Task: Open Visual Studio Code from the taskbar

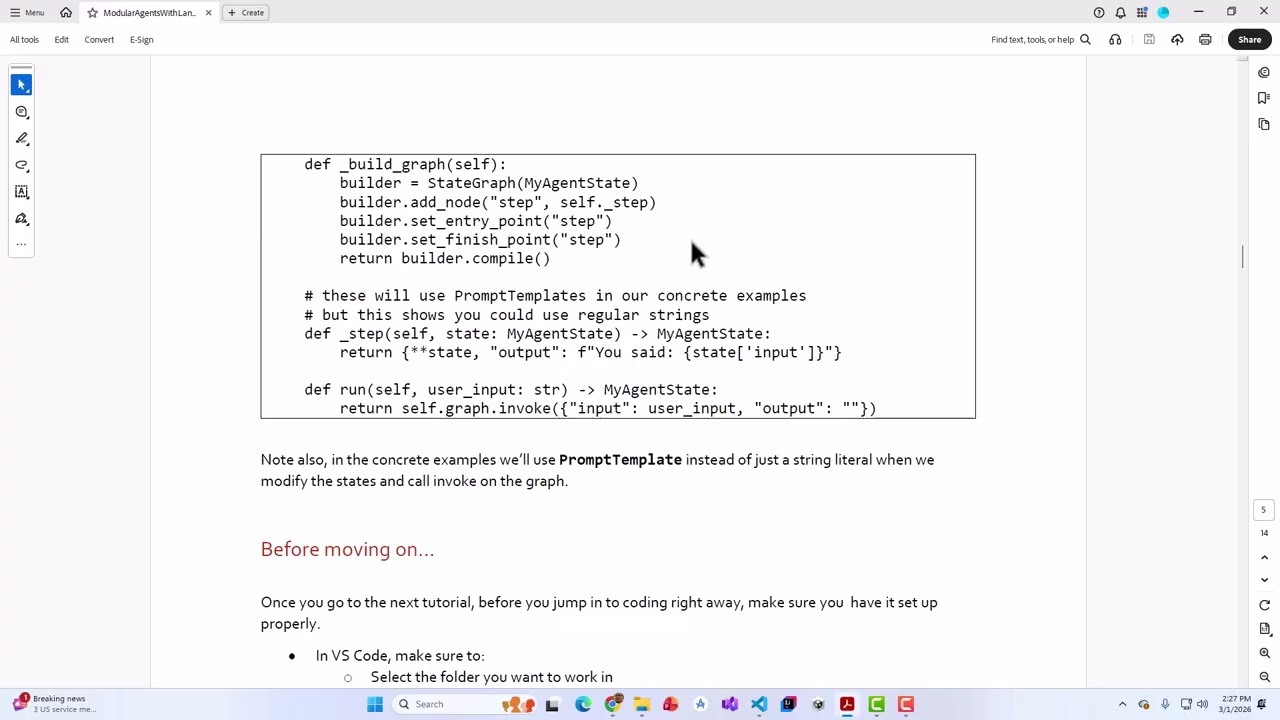Action: [759, 704]
